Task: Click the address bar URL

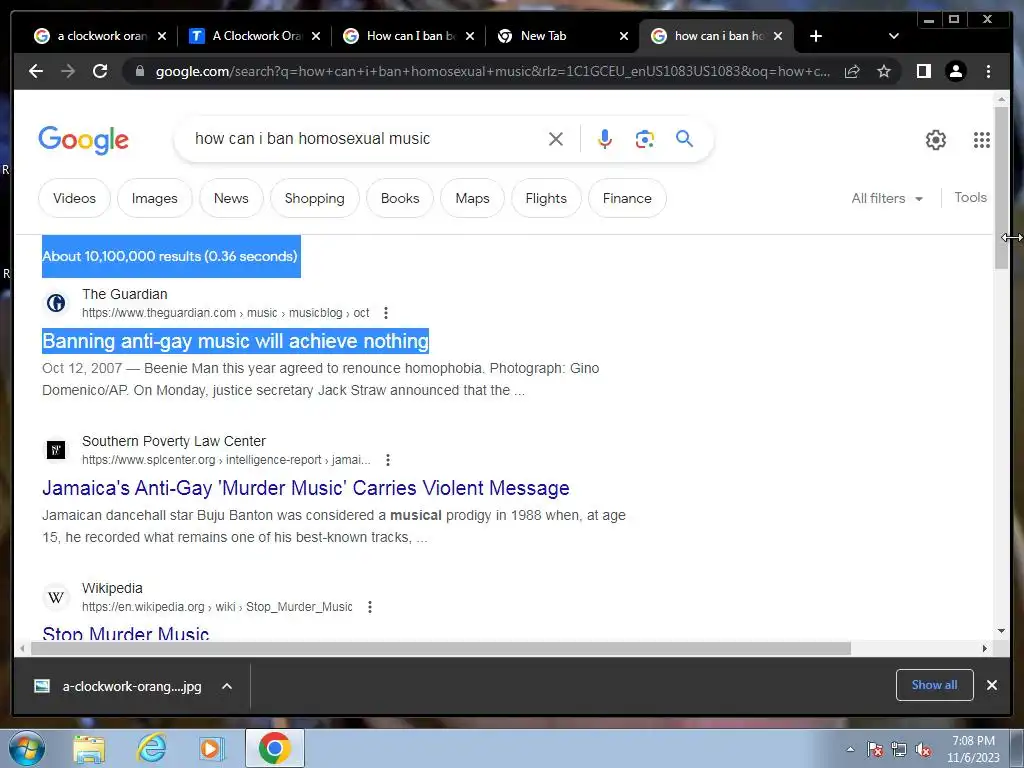Action: pos(493,71)
